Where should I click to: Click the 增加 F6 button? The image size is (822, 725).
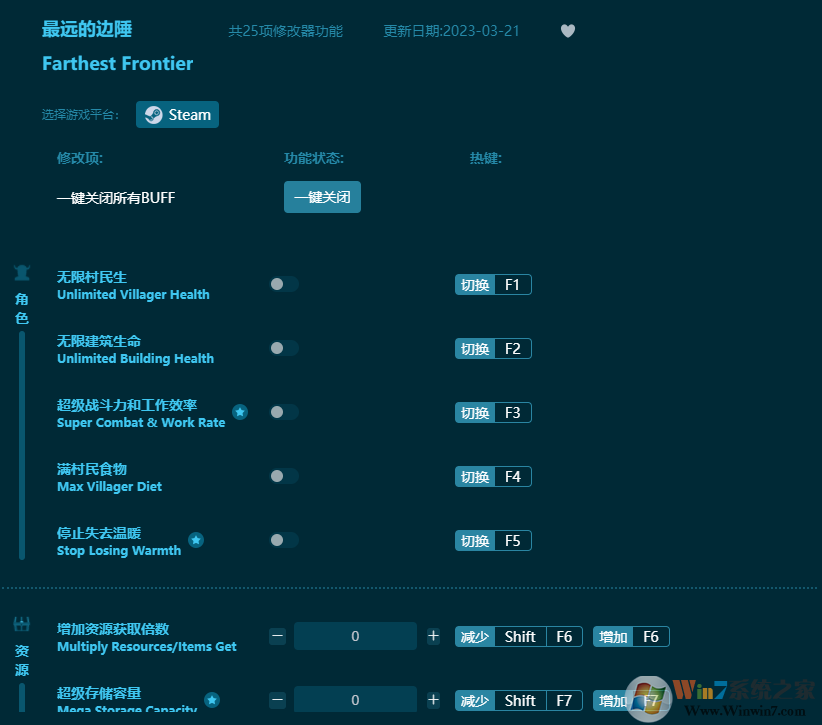coord(630,636)
